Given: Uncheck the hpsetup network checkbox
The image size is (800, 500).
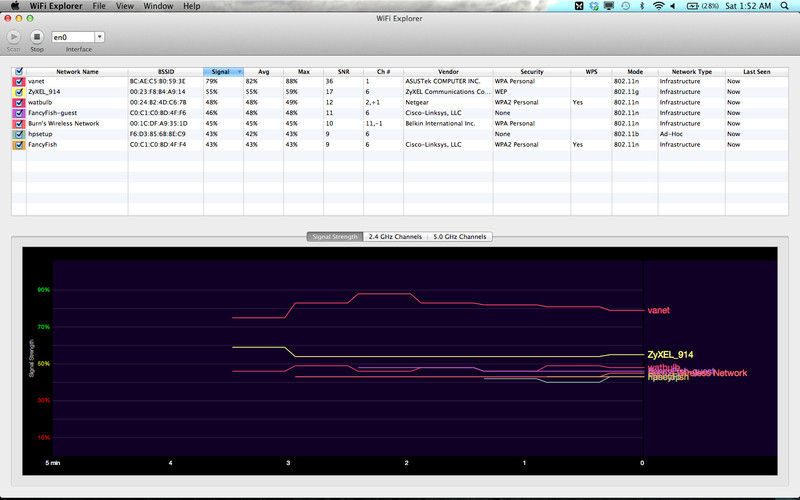Looking at the screenshot, I should (19, 134).
